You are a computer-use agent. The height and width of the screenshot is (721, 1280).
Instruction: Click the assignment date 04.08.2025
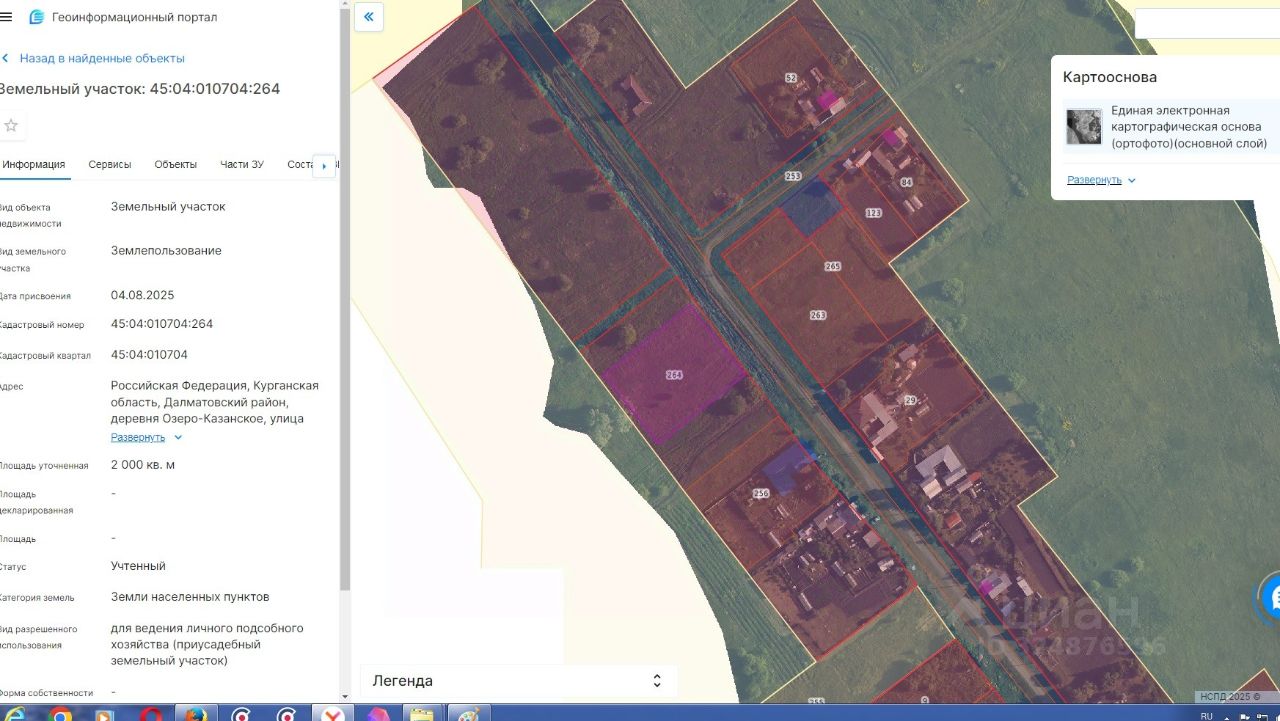[142, 295]
